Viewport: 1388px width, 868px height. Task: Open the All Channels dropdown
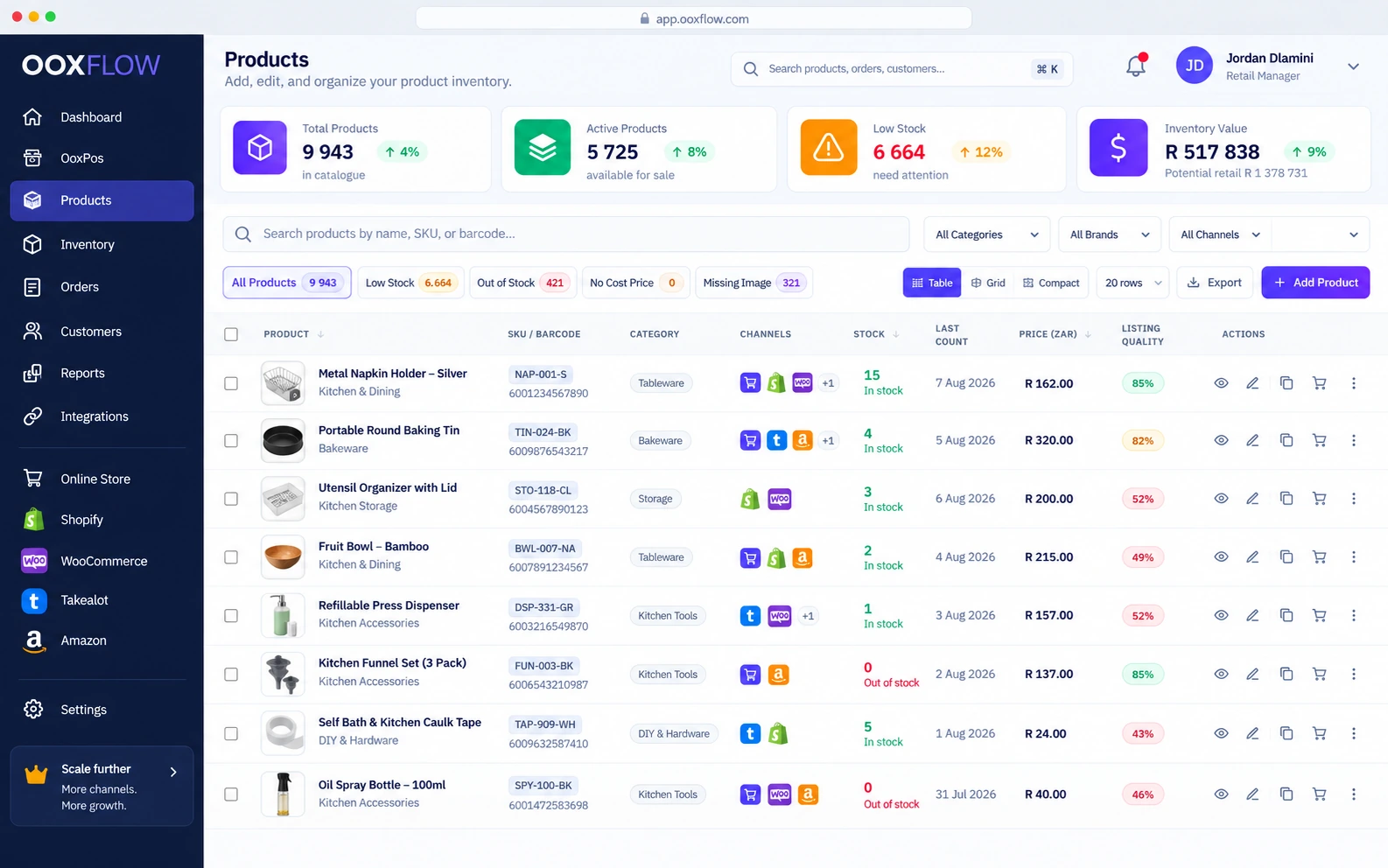click(x=1220, y=234)
